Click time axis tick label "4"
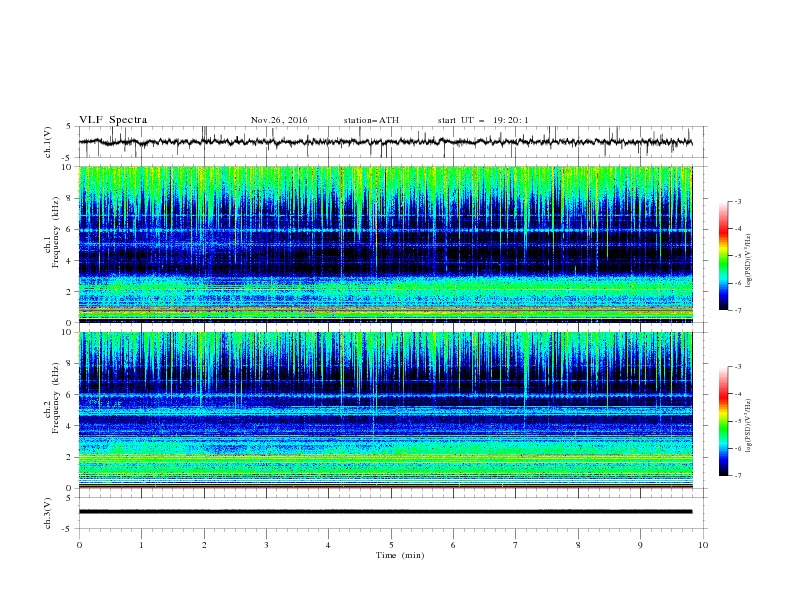Image resolution: width=792 pixels, height=612 pixels. pyautogui.click(x=328, y=545)
